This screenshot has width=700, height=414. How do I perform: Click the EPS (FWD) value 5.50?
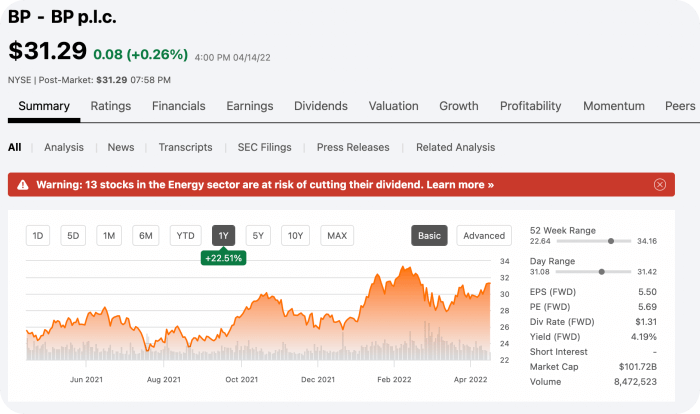click(647, 292)
